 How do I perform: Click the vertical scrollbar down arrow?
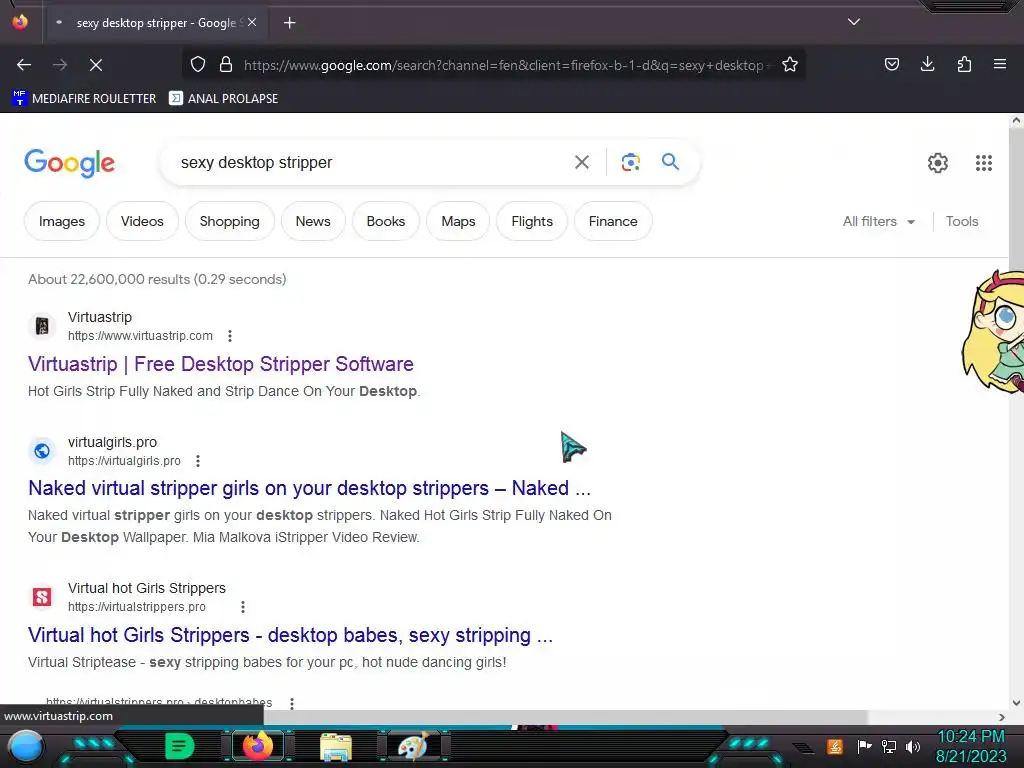pyautogui.click(x=1016, y=703)
